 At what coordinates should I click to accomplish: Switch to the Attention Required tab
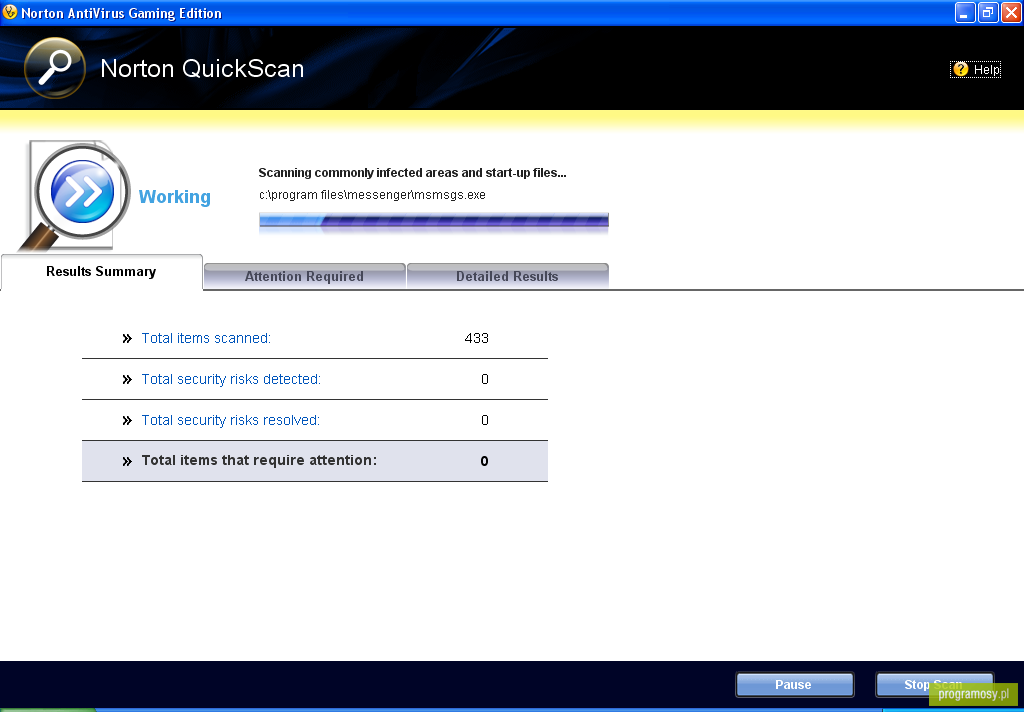[x=304, y=276]
